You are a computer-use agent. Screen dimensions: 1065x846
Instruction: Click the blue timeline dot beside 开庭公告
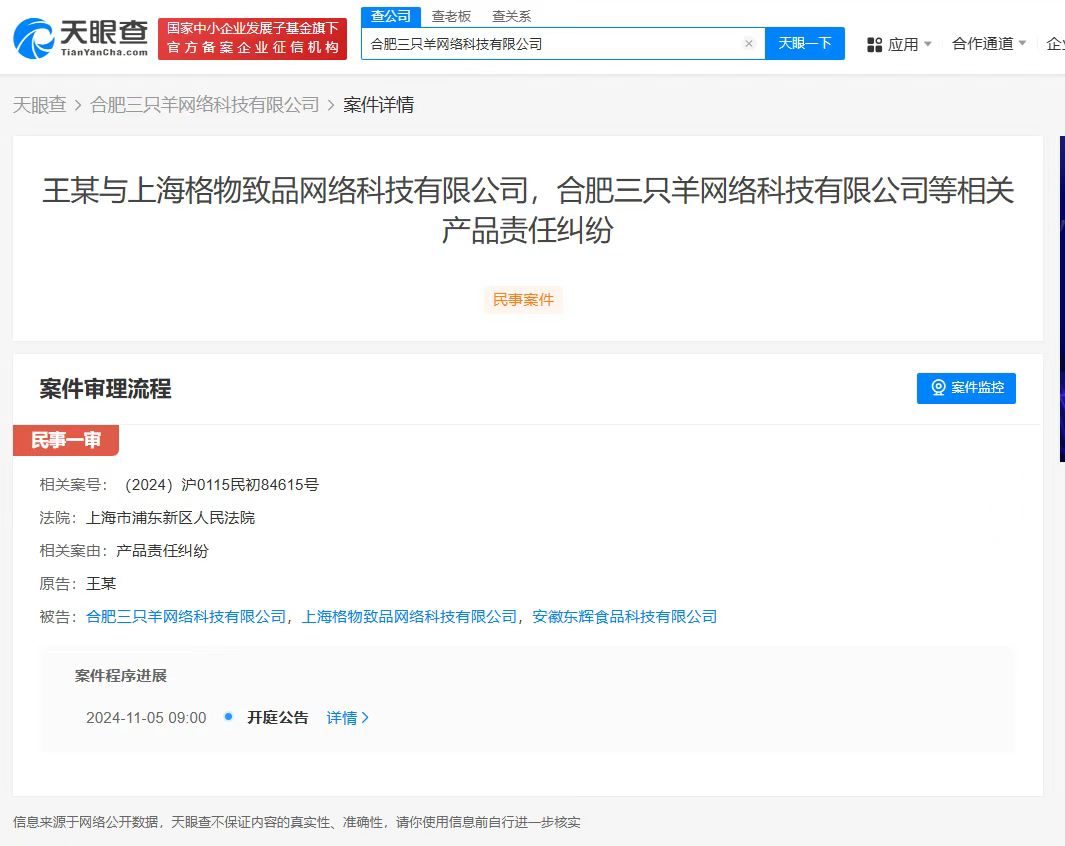[x=228, y=717]
